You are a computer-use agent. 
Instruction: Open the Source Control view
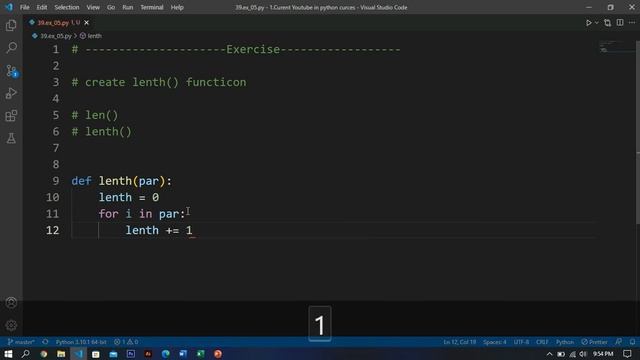(x=11, y=71)
